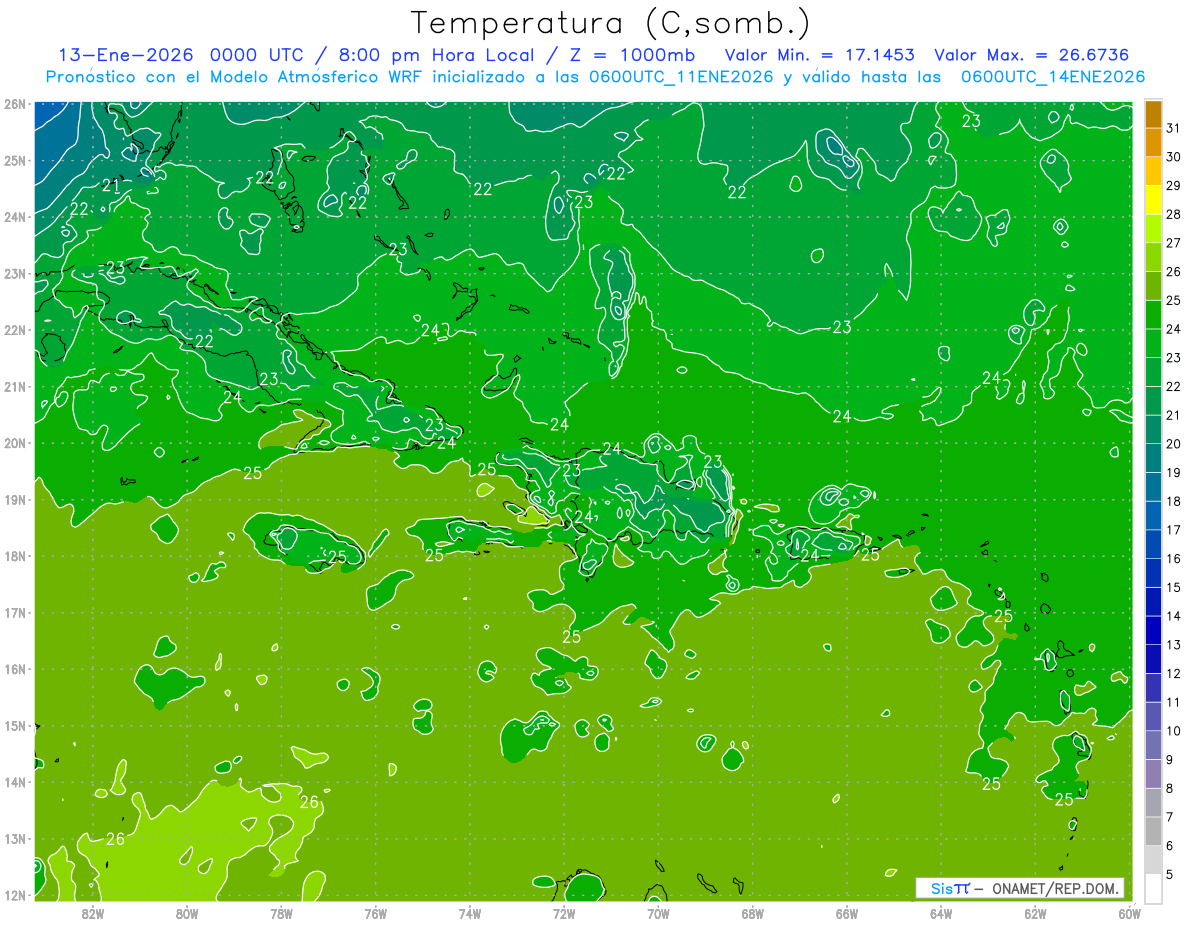Click the '60W' longitude axis label
The image size is (1200, 927).
[1130, 913]
